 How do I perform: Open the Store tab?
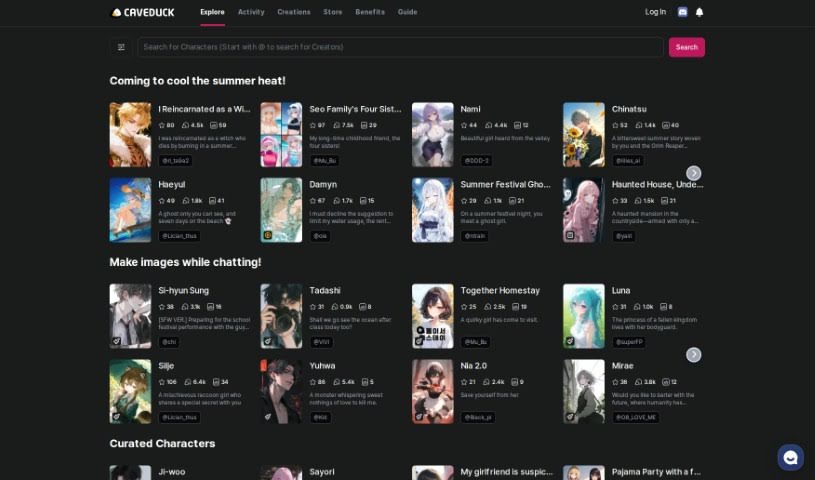[x=333, y=12]
